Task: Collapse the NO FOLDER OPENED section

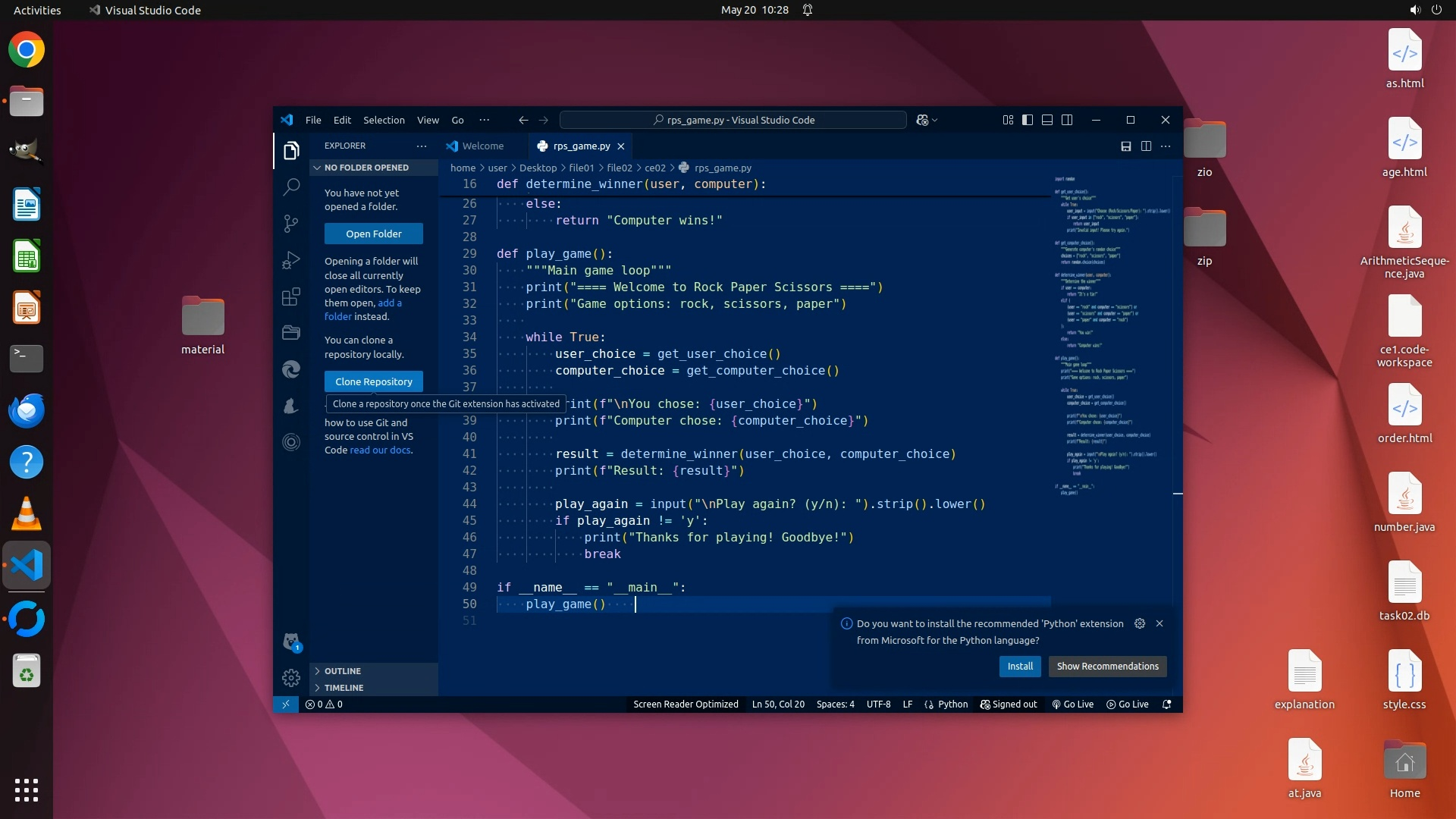Action: coord(366,168)
